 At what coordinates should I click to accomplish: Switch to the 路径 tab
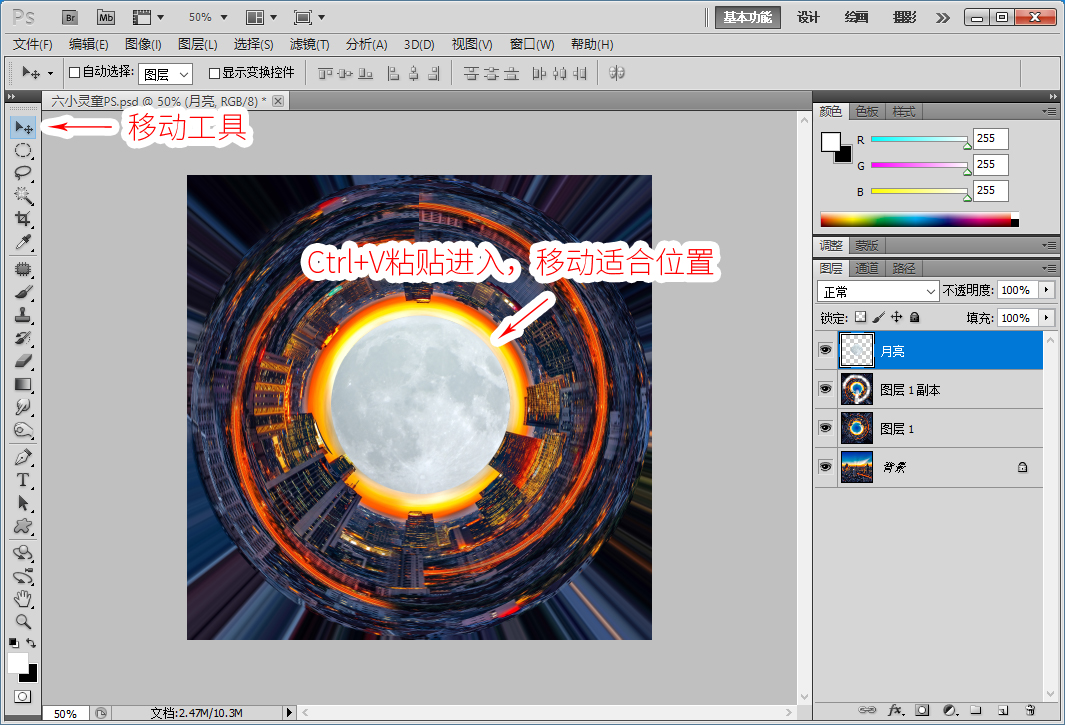coord(903,268)
